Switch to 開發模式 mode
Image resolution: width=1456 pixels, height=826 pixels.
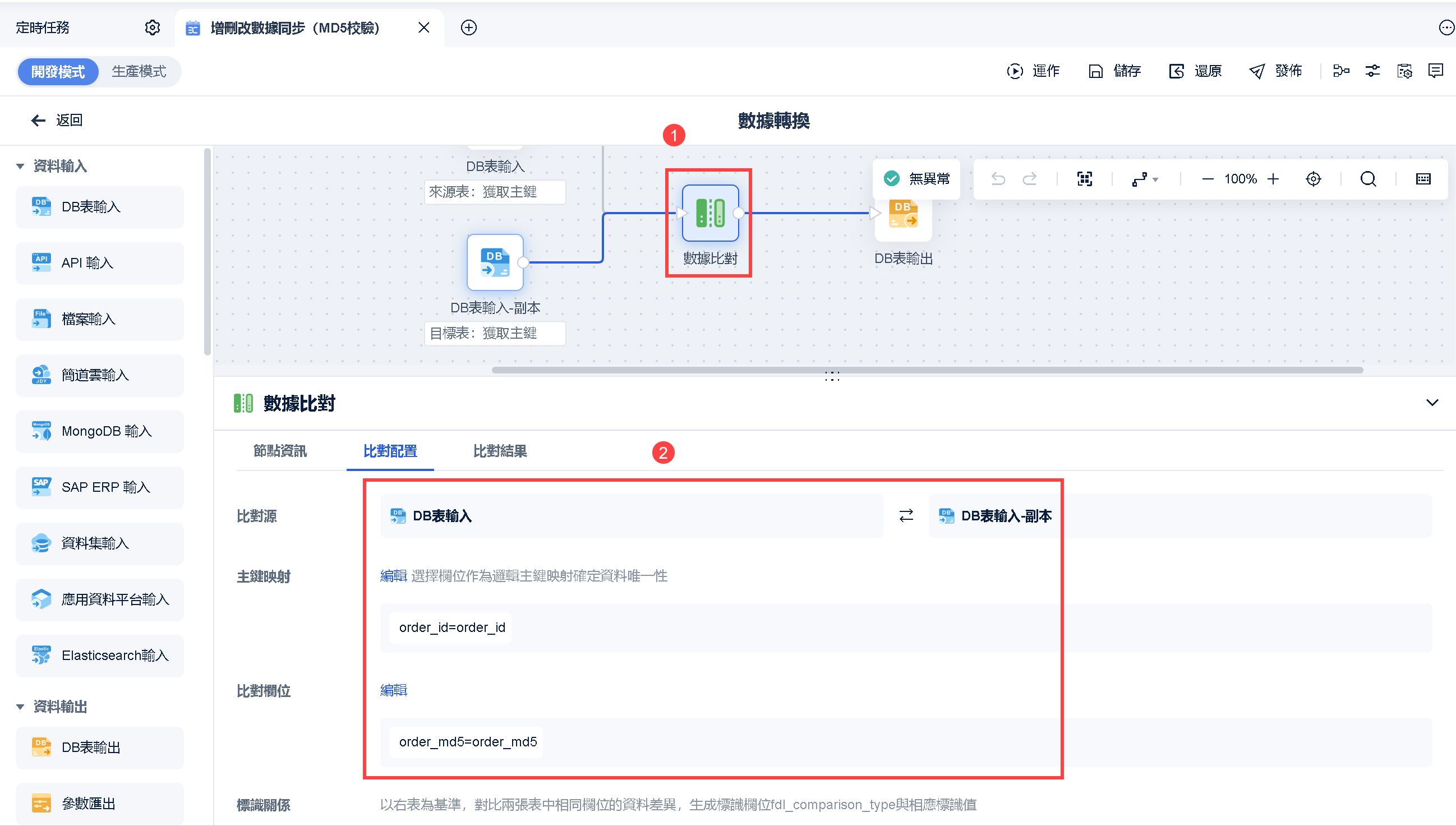coord(58,71)
